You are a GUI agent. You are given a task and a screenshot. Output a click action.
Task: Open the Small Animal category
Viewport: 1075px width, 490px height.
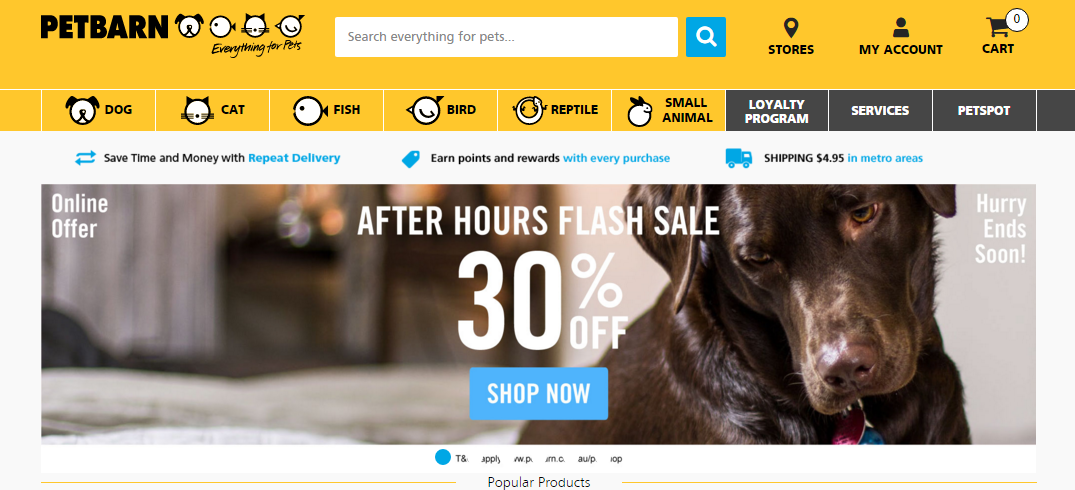668,110
